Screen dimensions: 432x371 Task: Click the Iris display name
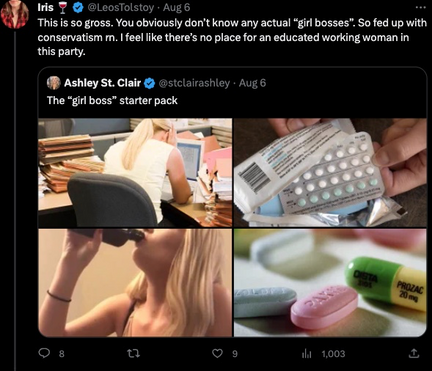45,7
